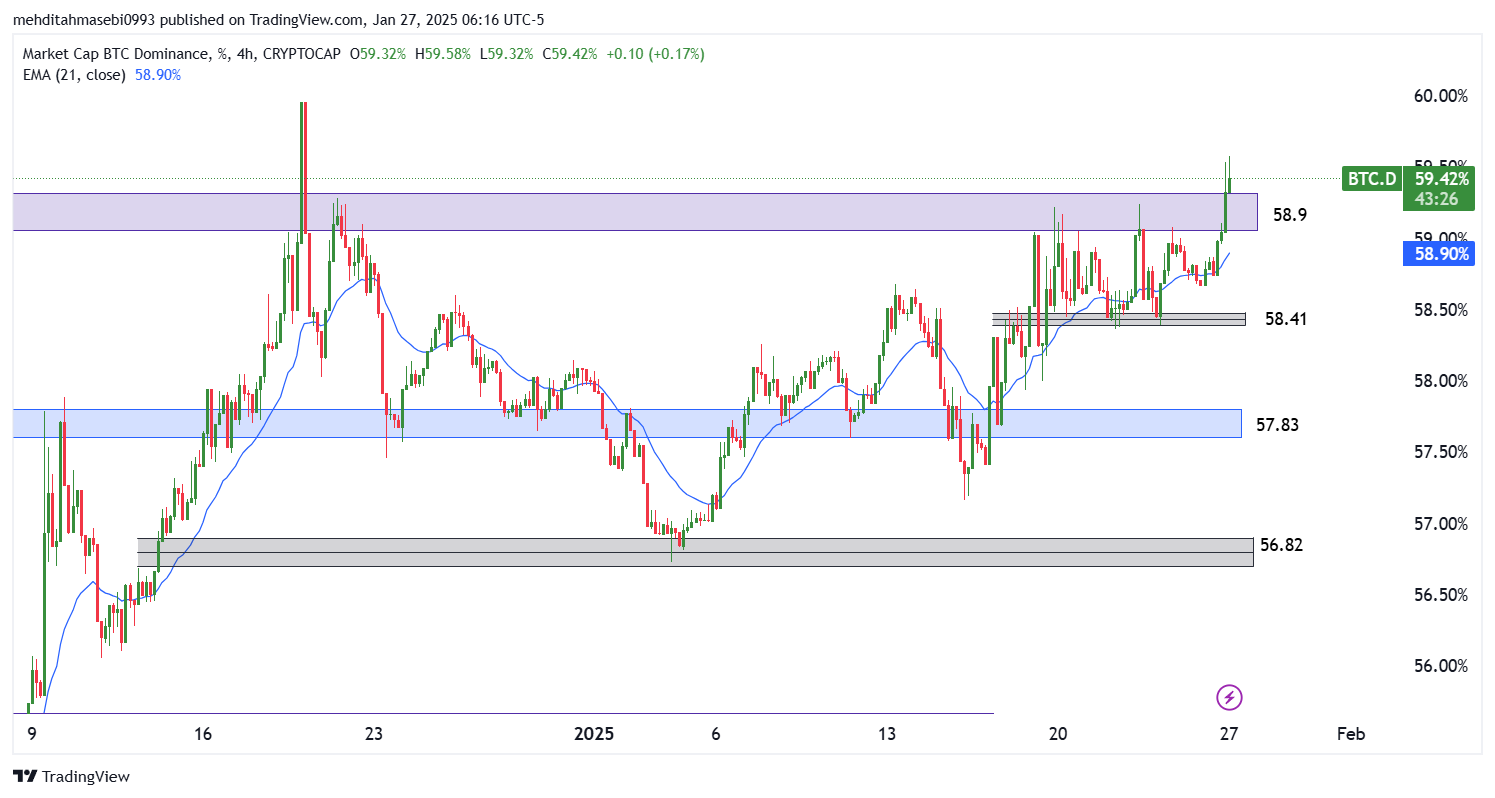Click the 58.41 zone label
This screenshot has height=798, width=1495.
pos(1286,319)
